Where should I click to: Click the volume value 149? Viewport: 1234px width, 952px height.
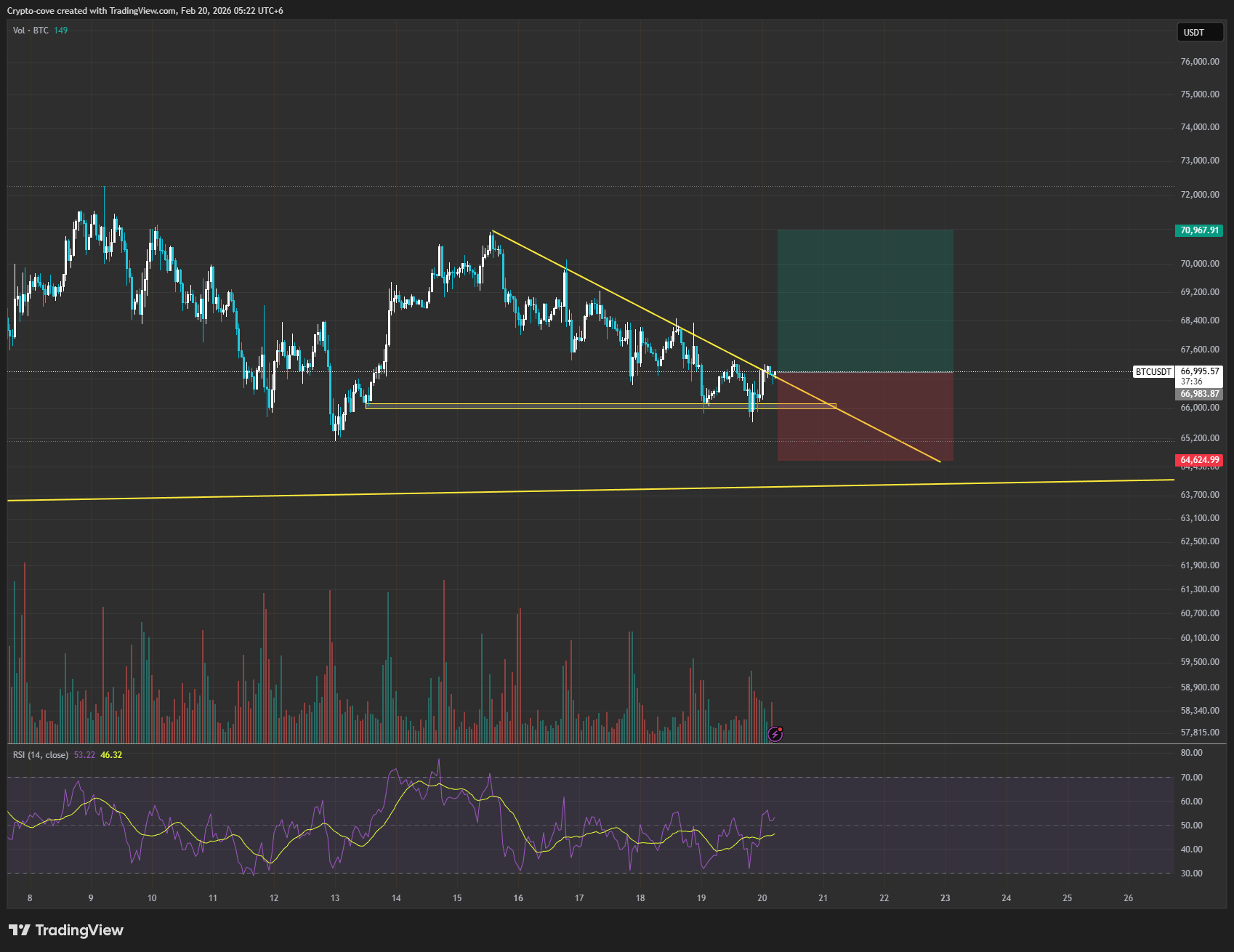61,31
